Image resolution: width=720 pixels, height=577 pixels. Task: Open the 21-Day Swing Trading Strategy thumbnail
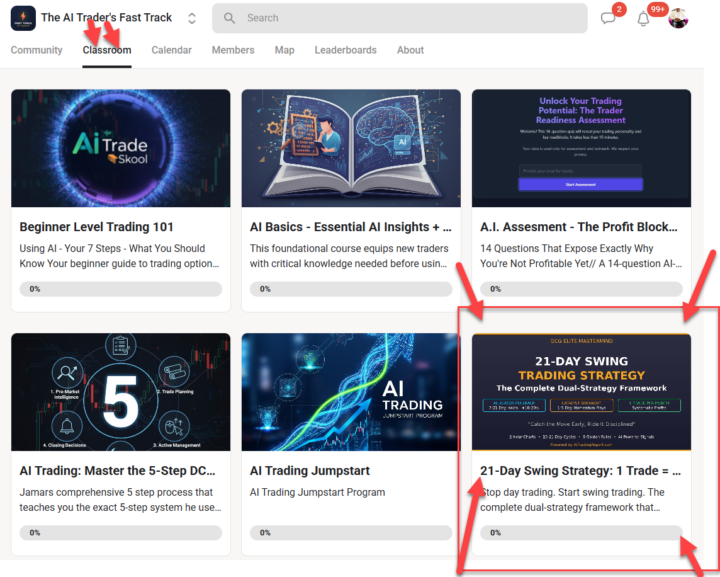(581, 392)
